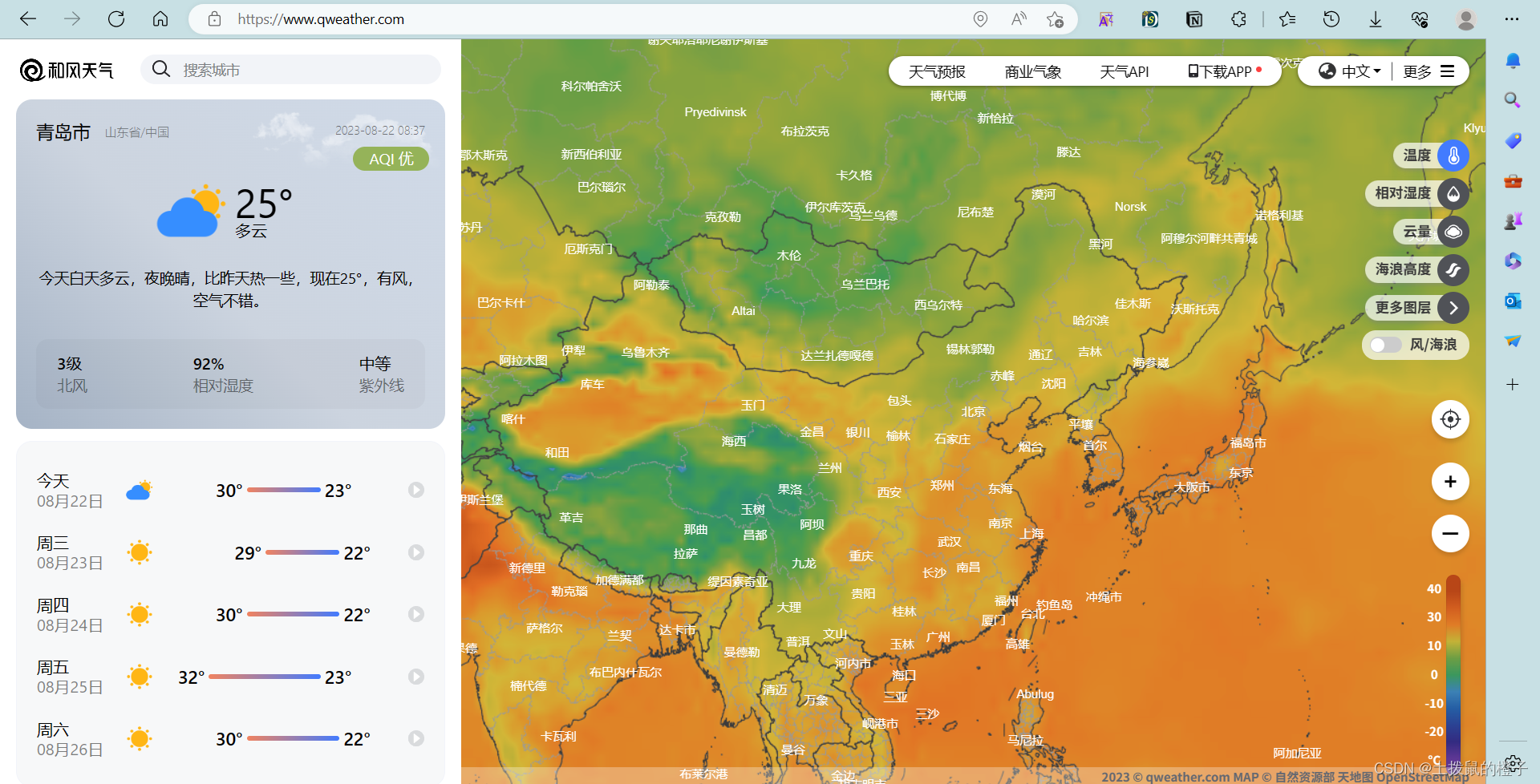
Task: Locate my position on the map
Action: (x=1450, y=419)
